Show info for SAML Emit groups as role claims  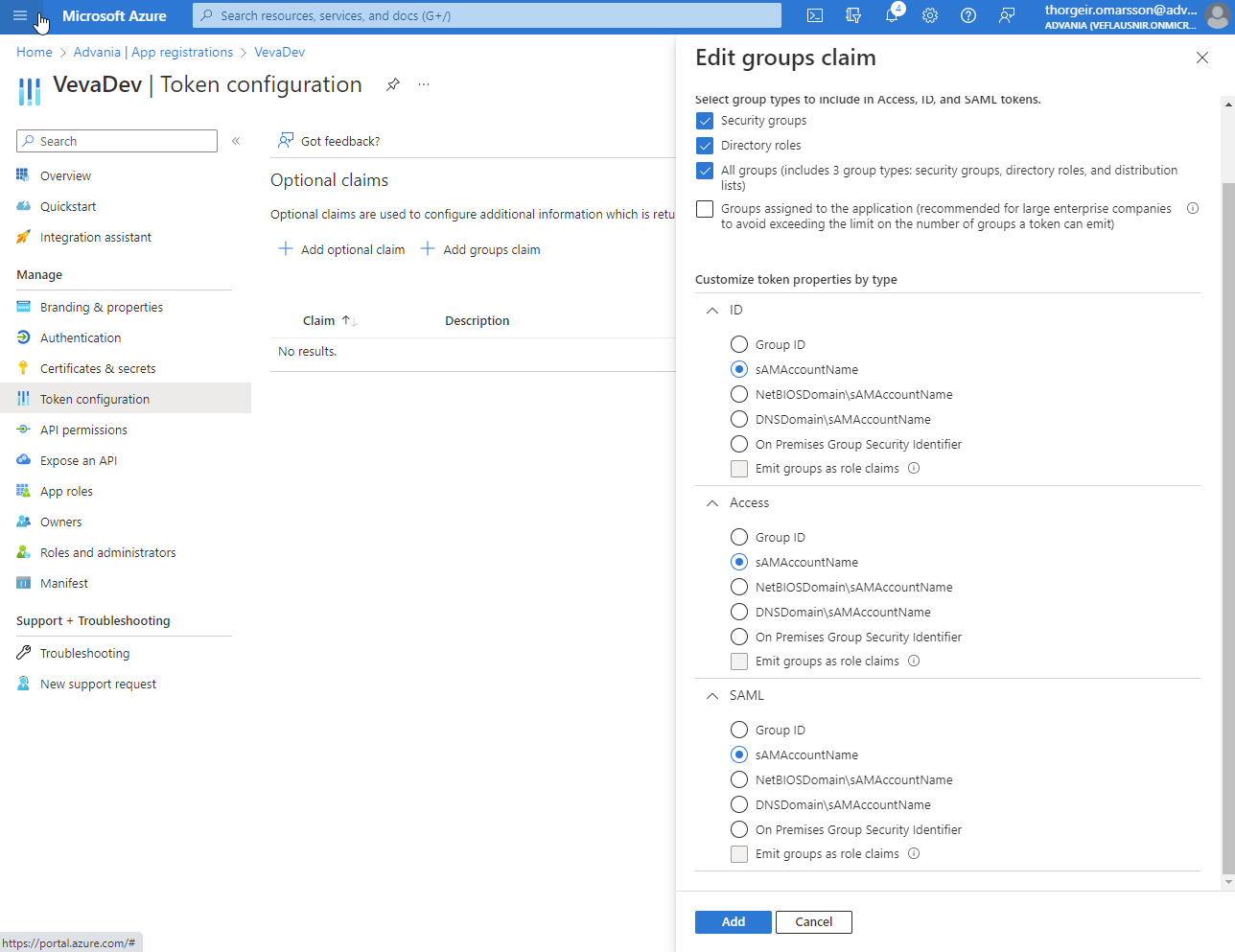point(914,853)
